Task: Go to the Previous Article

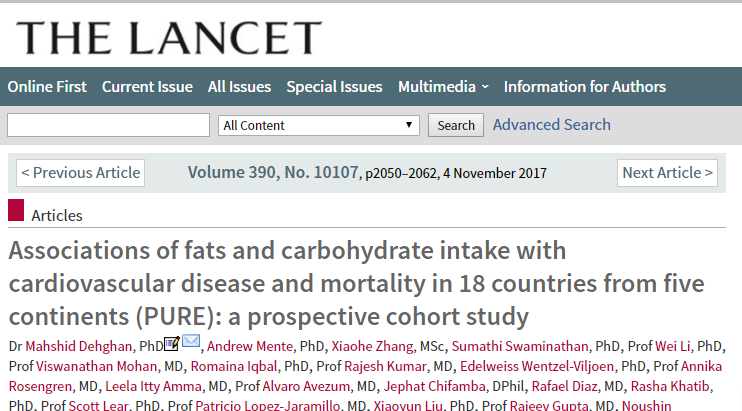Action: (x=80, y=173)
